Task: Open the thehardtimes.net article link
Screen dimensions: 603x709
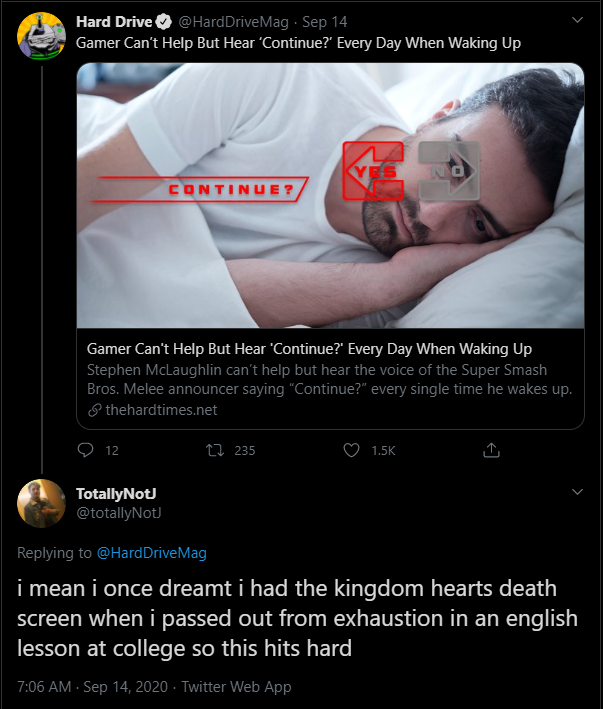Action: point(160,410)
